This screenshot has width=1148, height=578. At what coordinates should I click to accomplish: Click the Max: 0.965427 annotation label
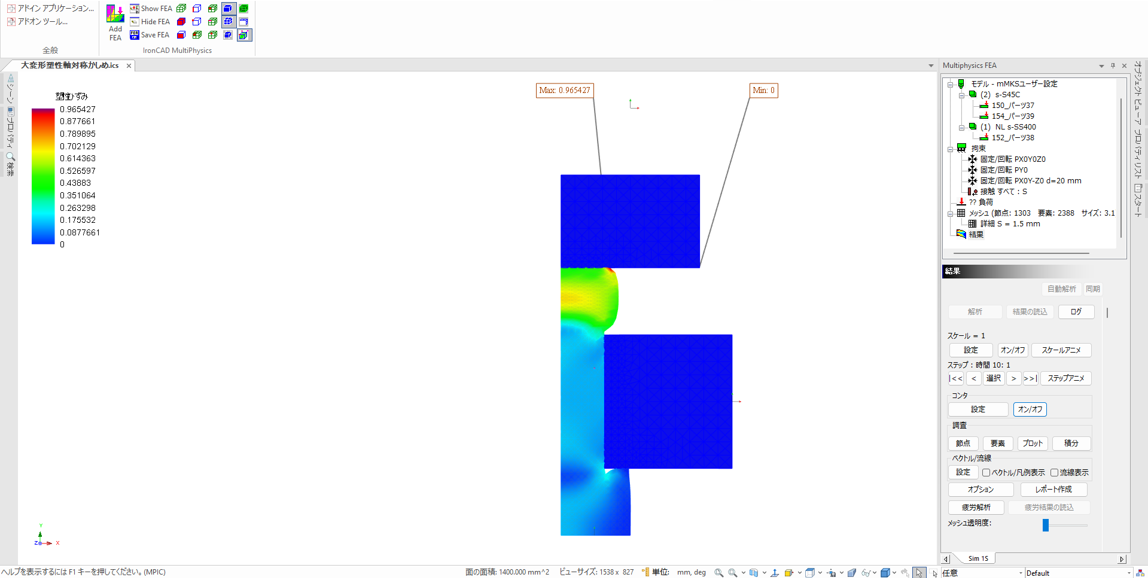[564, 90]
